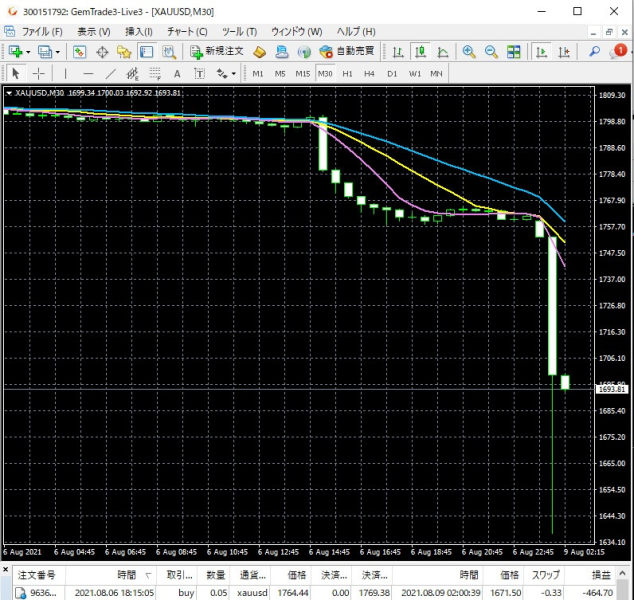Zoom in on the chart

tap(469, 52)
